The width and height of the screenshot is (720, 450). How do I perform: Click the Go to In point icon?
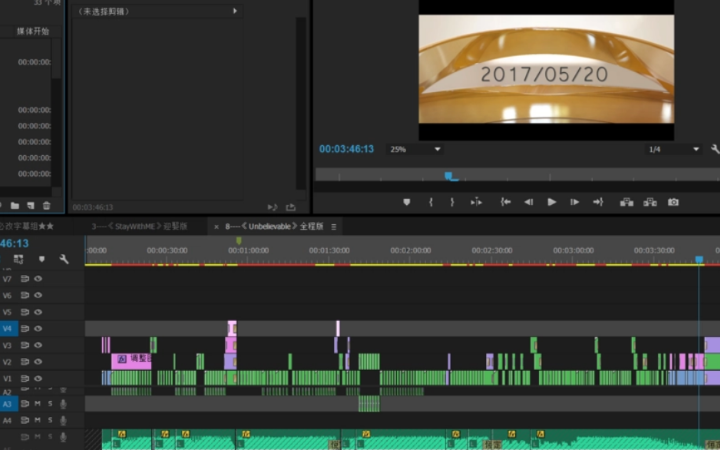tap(505, 202)
